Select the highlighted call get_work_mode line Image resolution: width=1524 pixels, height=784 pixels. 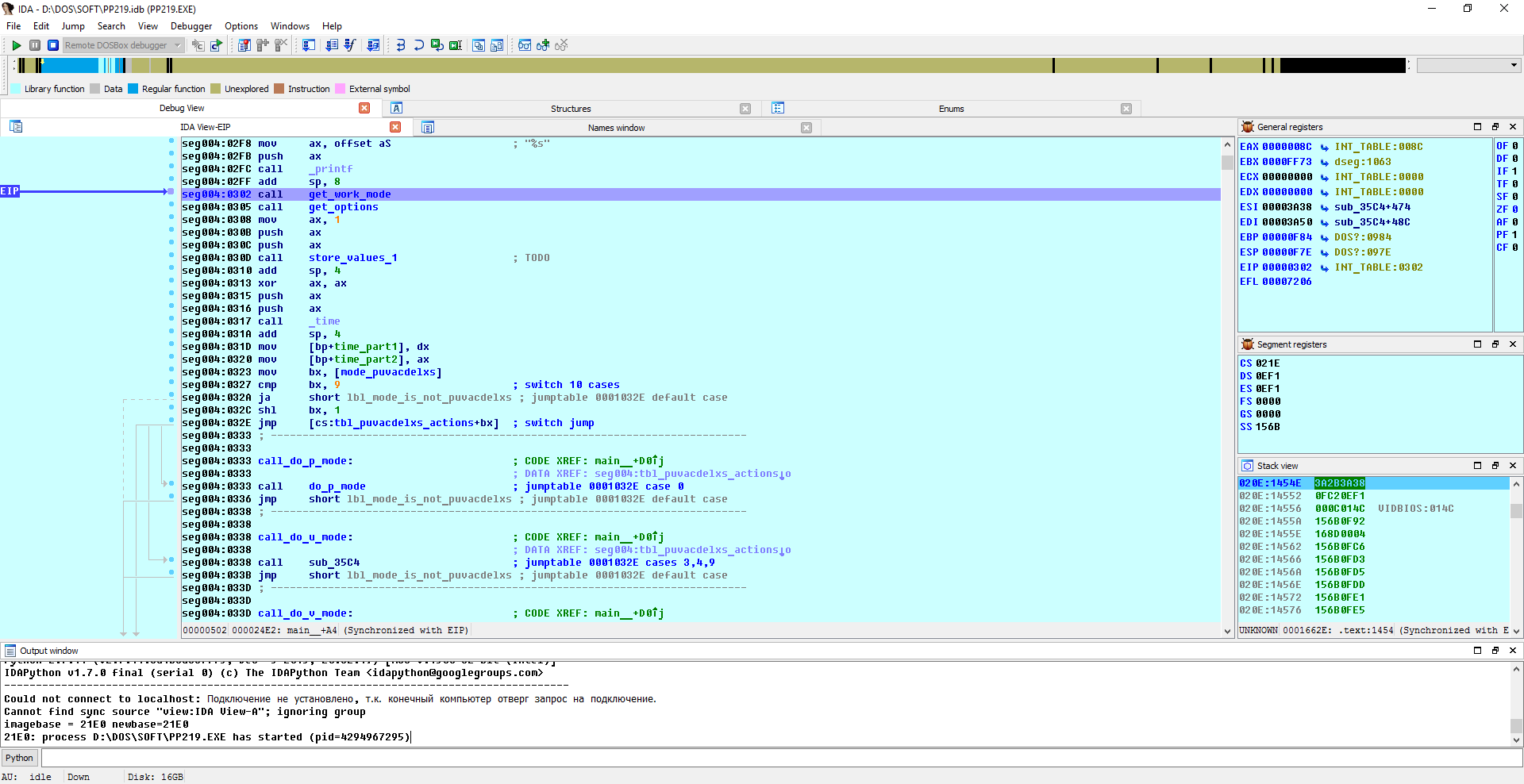700,194
